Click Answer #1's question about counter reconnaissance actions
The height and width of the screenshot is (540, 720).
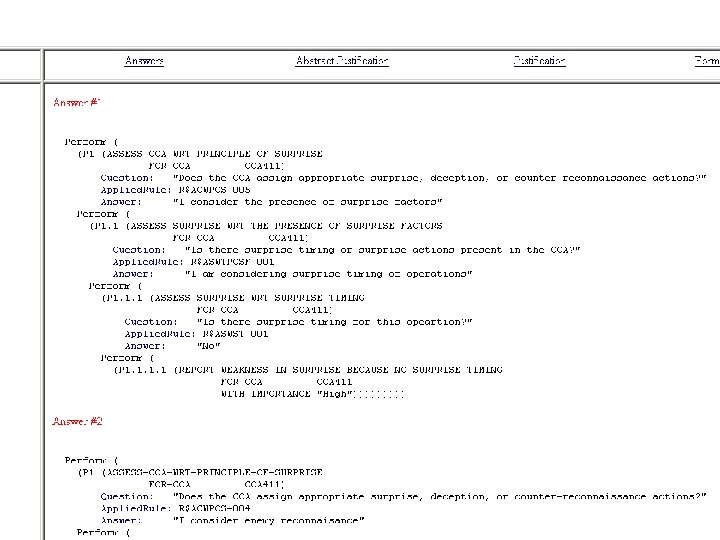pyautogui.click(x=403, y=178)
